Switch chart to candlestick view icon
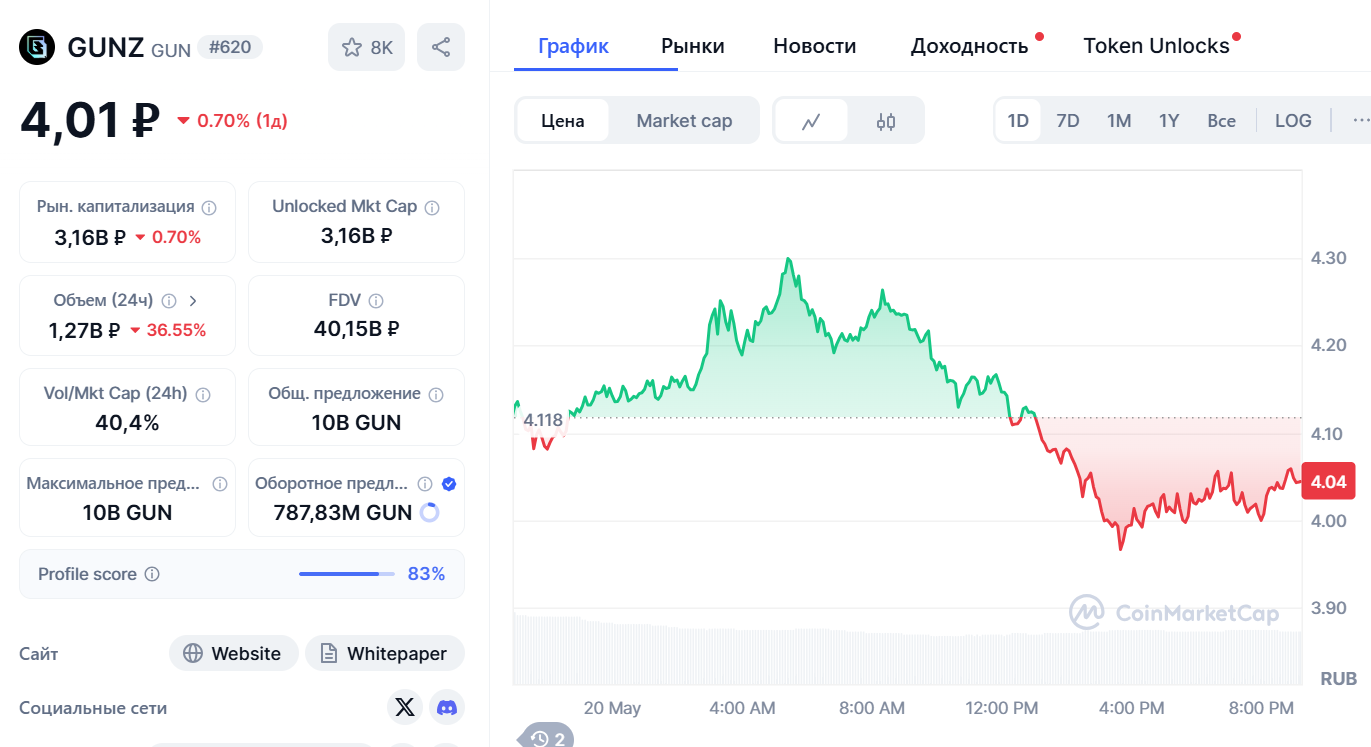Viewport: 1371px width, 747px height. 886,121
